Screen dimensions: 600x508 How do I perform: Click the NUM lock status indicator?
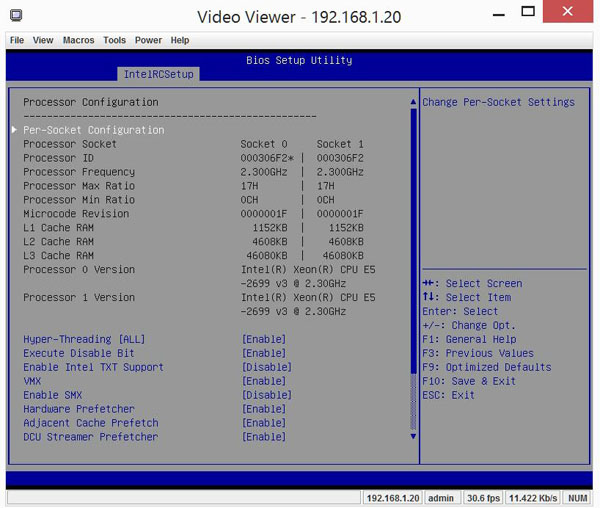[577, 498]
